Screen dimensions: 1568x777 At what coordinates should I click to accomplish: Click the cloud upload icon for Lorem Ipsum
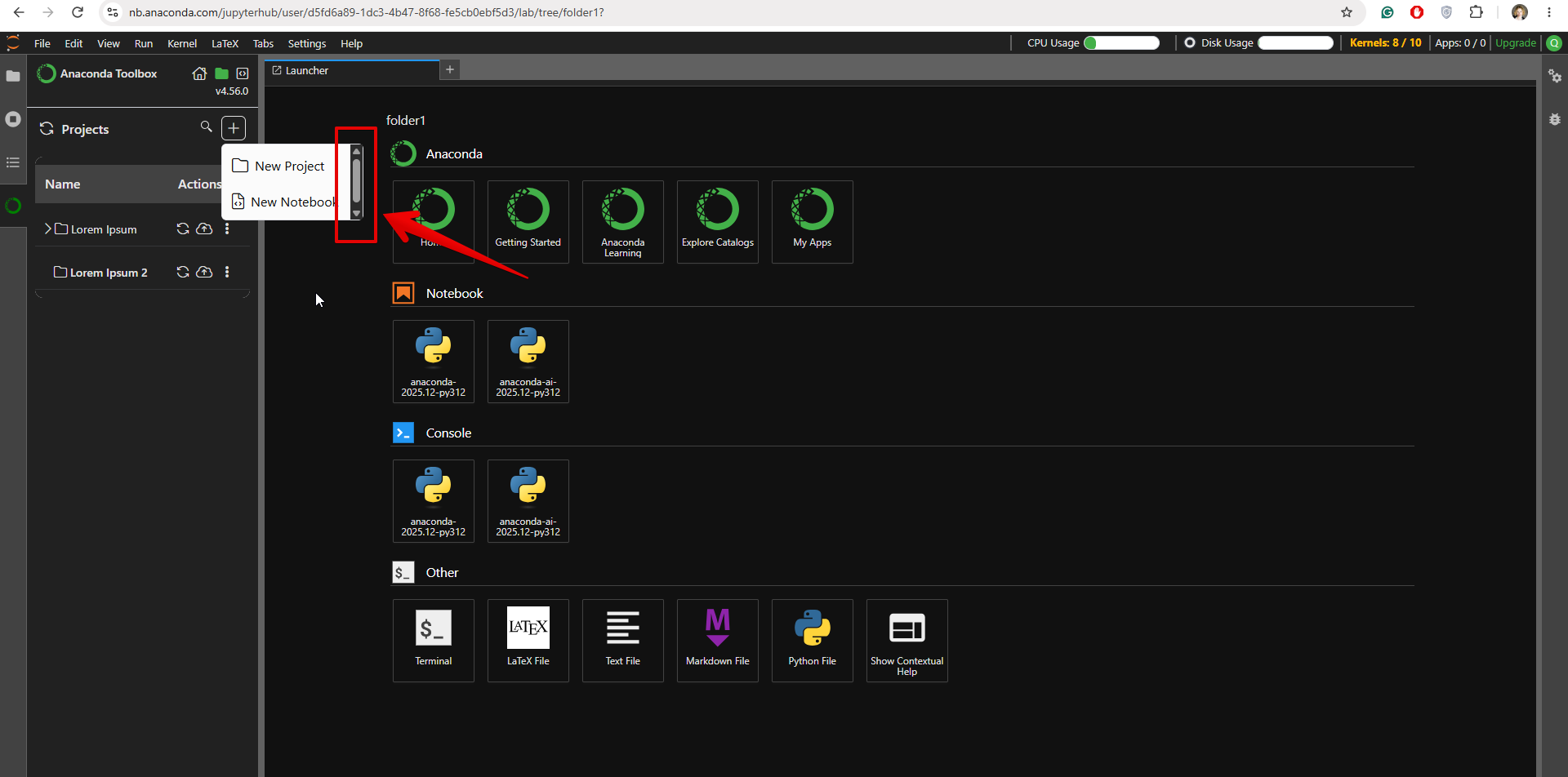[204, 229]
